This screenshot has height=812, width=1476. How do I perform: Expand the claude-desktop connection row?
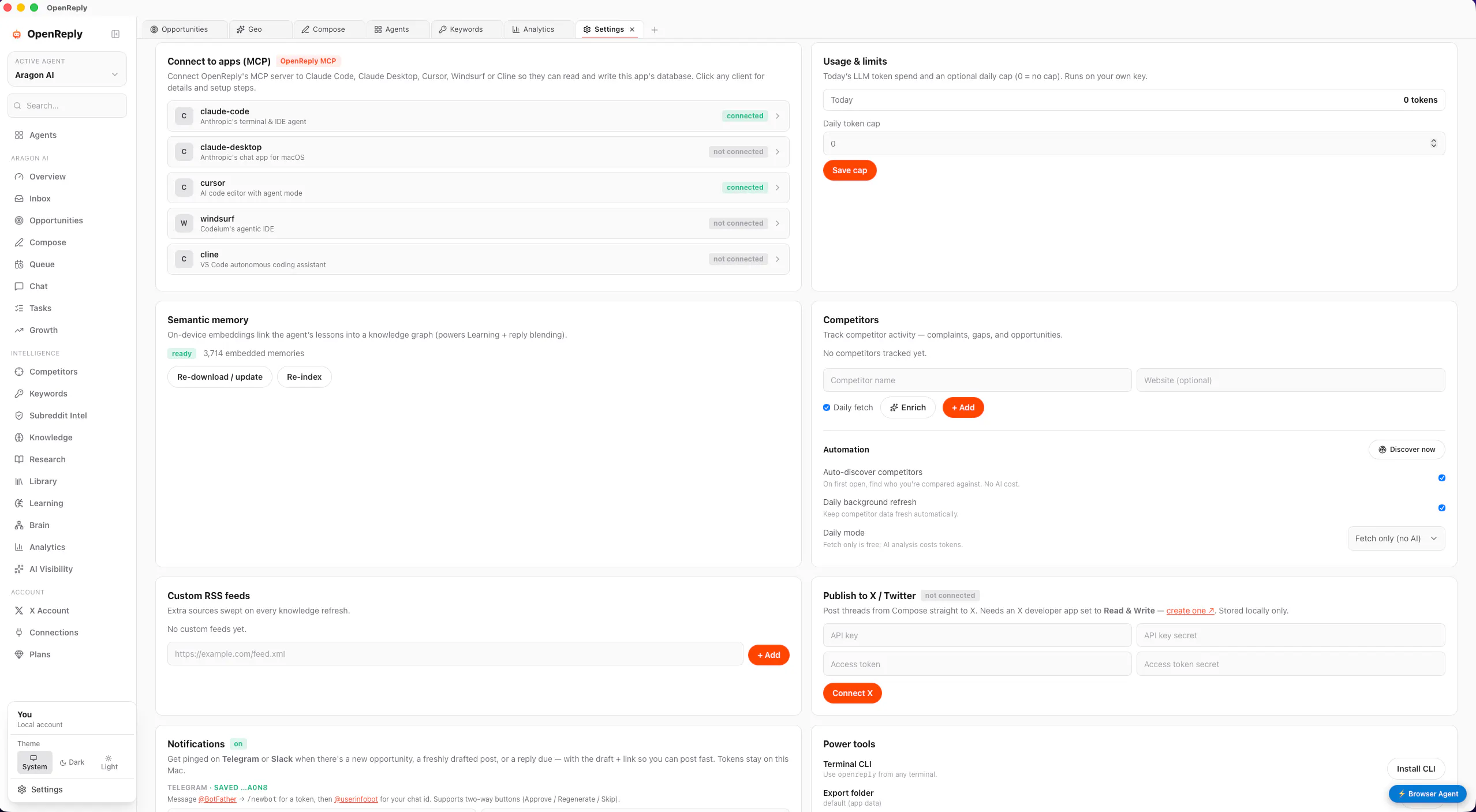[478, 152]
